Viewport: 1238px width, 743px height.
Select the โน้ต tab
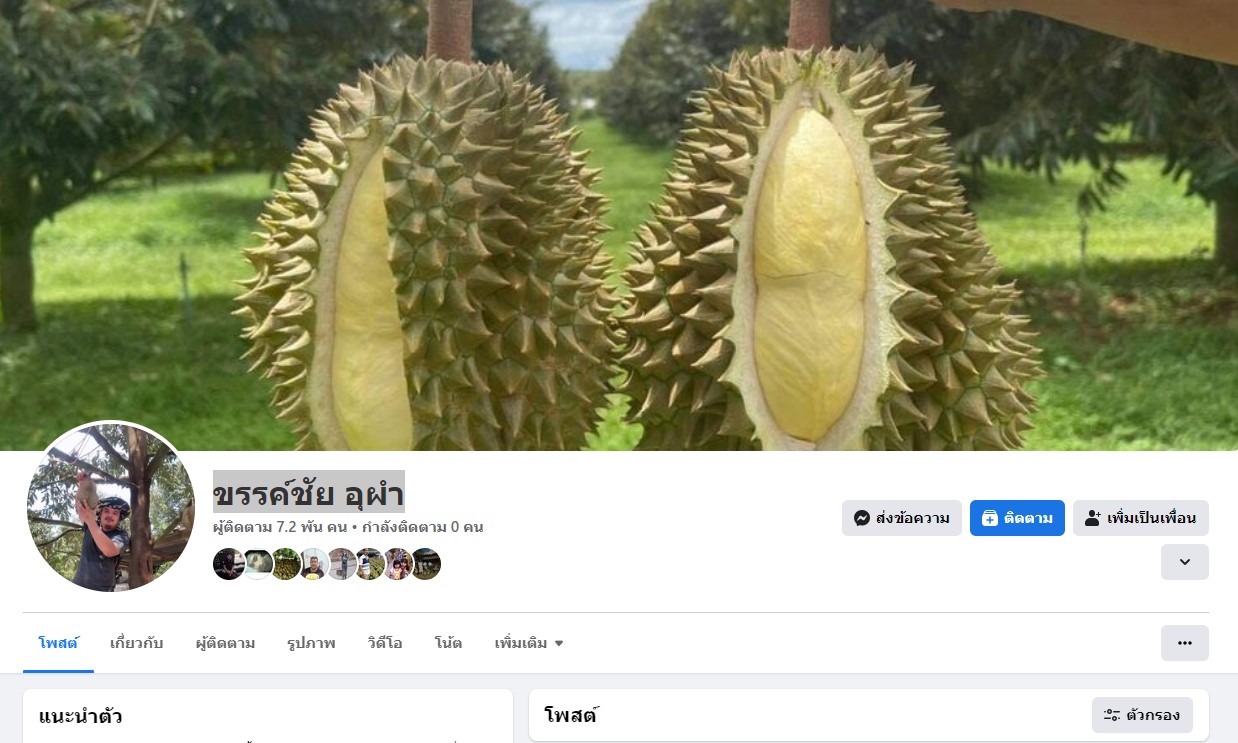pos(448,643)
